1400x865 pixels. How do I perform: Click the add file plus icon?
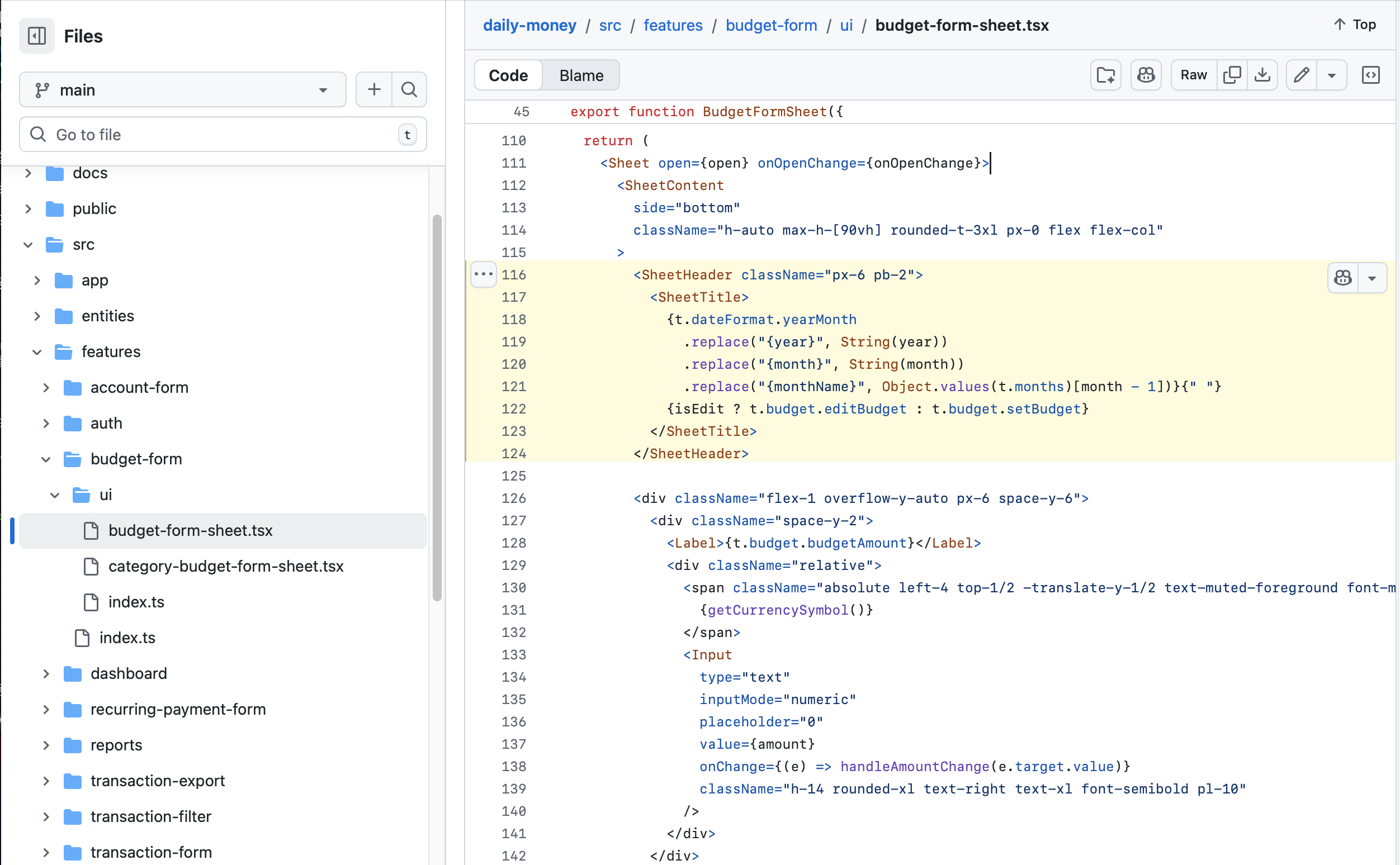click(x=373, y=89)
